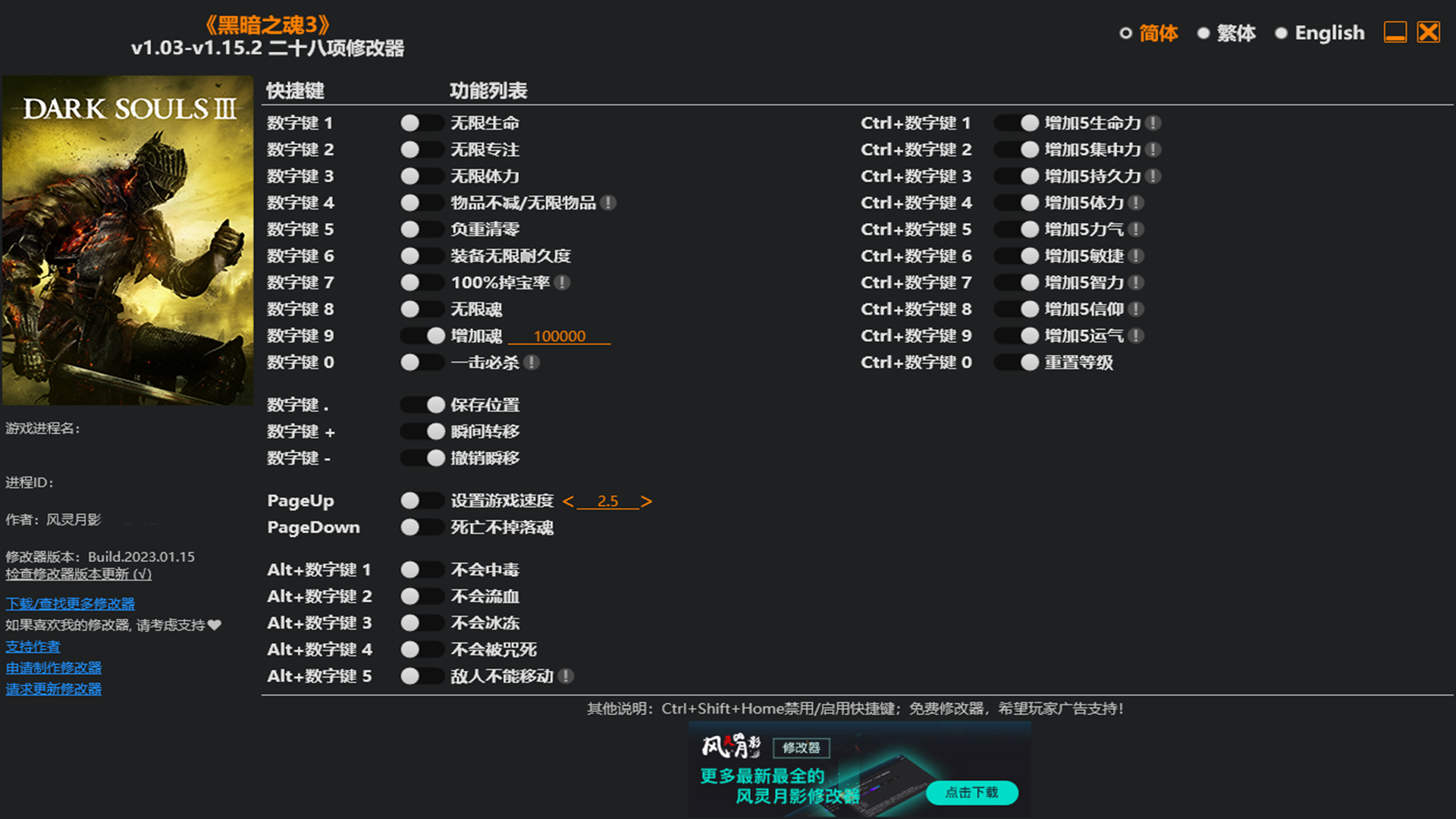Click info icon beside 敌人不能移动

(x=566, y=676)
